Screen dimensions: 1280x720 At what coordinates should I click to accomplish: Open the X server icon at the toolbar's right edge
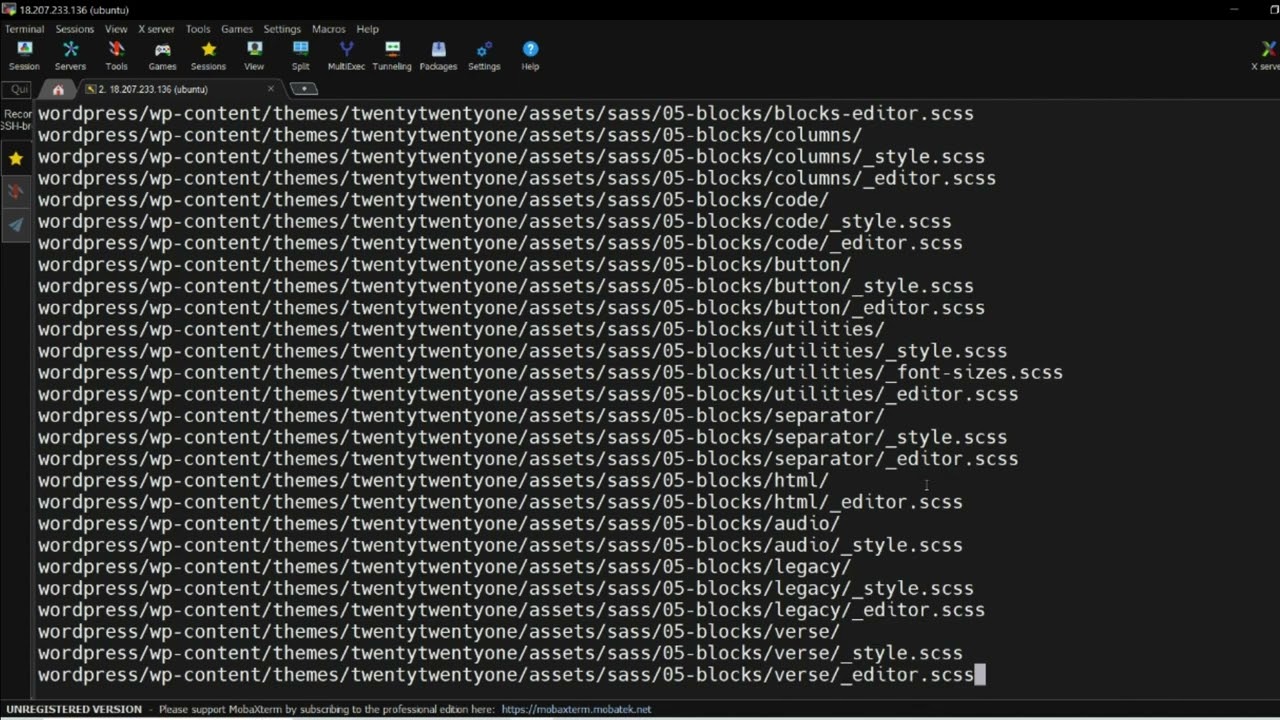(1266, 56)
